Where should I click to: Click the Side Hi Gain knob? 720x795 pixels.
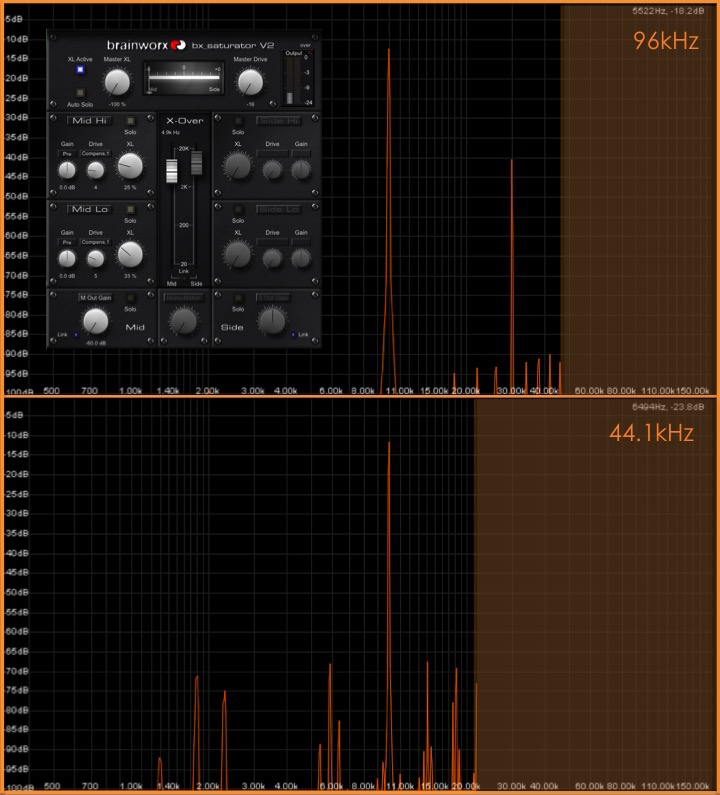click(301, 170)
